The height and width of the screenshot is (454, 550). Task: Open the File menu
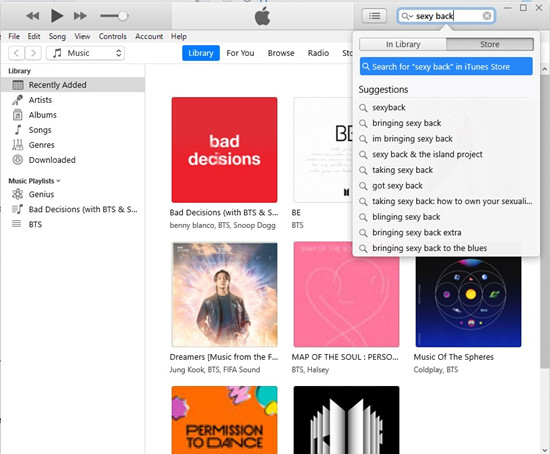pos(14,36)
